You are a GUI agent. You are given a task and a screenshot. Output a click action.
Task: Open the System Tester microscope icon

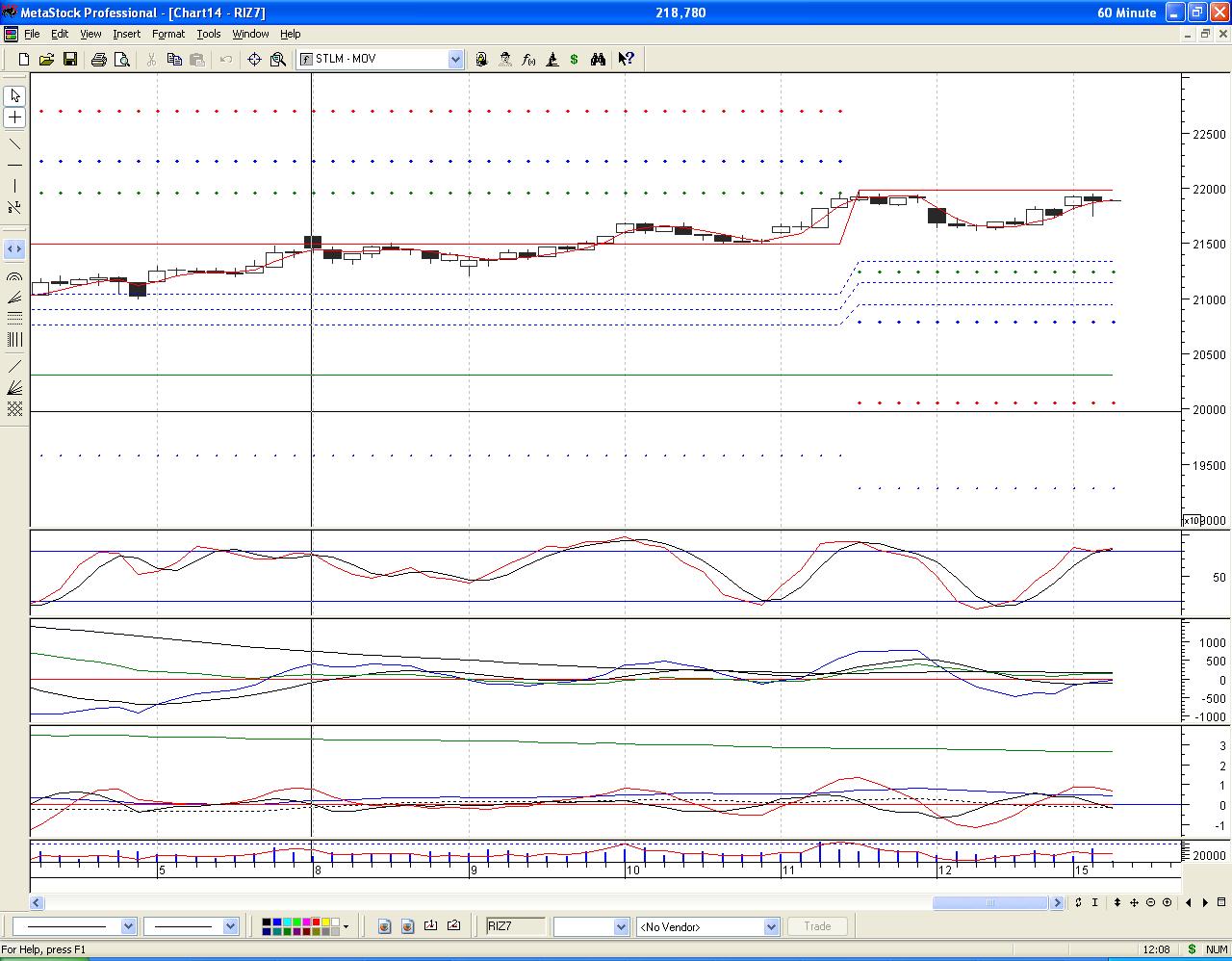click(x=552, y=59)
